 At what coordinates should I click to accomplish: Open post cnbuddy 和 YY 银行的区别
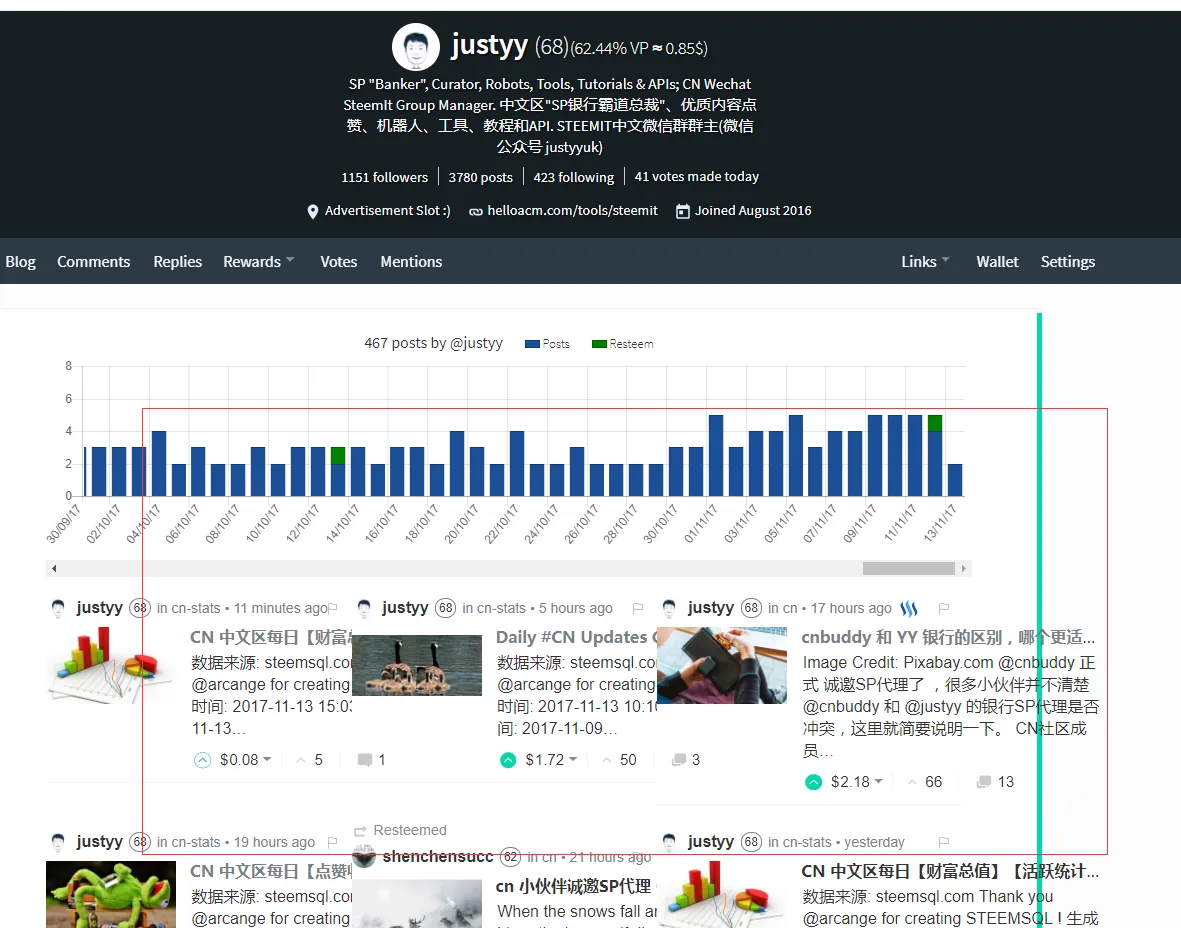[948, 637]
